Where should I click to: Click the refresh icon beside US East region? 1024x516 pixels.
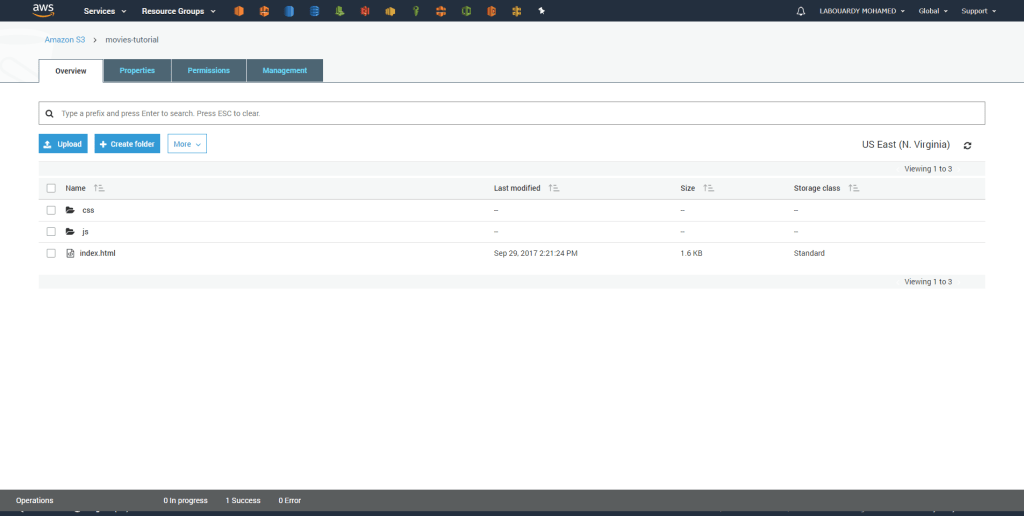(967, 145)
